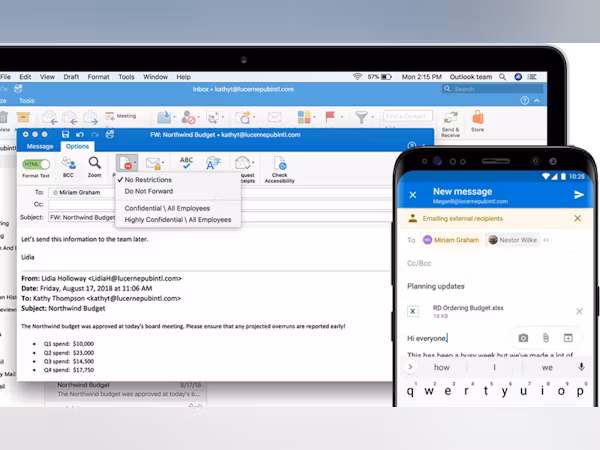The height and width of the screenshot is (450, 600).
Task: Tap the paperclip attach icon on phone
Action: click(546, 338)
